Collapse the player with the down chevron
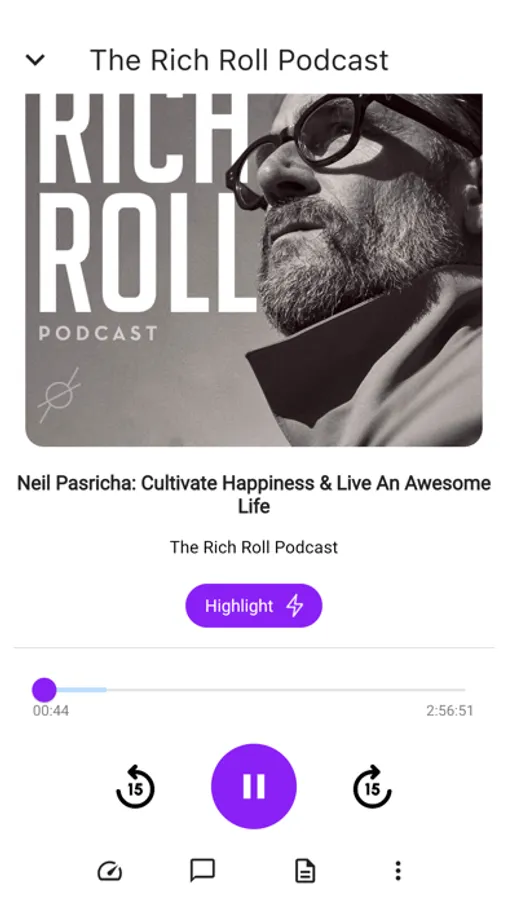This screenshot has height=900, width=507. 36,60
